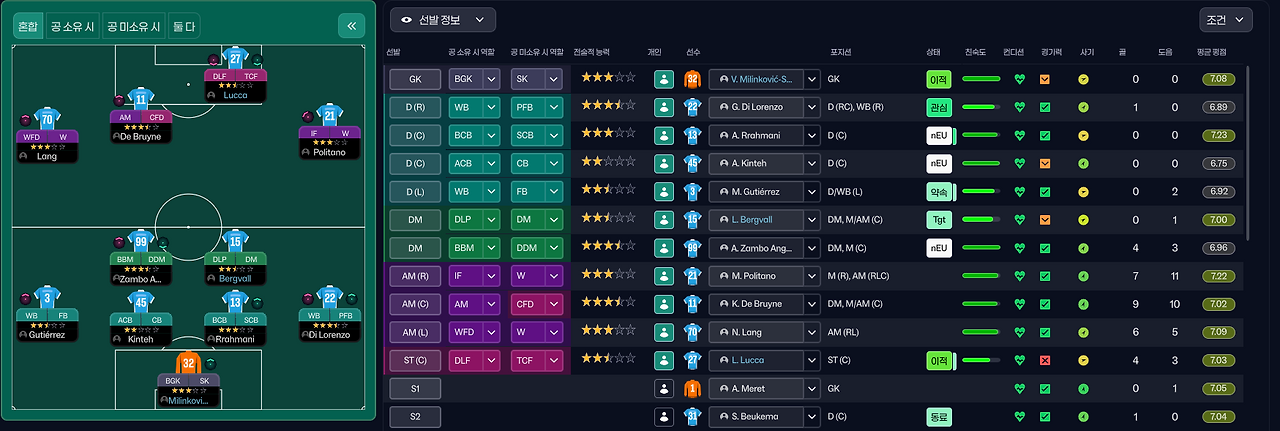This screenshot has width=1280, height=431.
Task: Collapse the pitch panel with double chevron
Action: (x=351, y=26)
